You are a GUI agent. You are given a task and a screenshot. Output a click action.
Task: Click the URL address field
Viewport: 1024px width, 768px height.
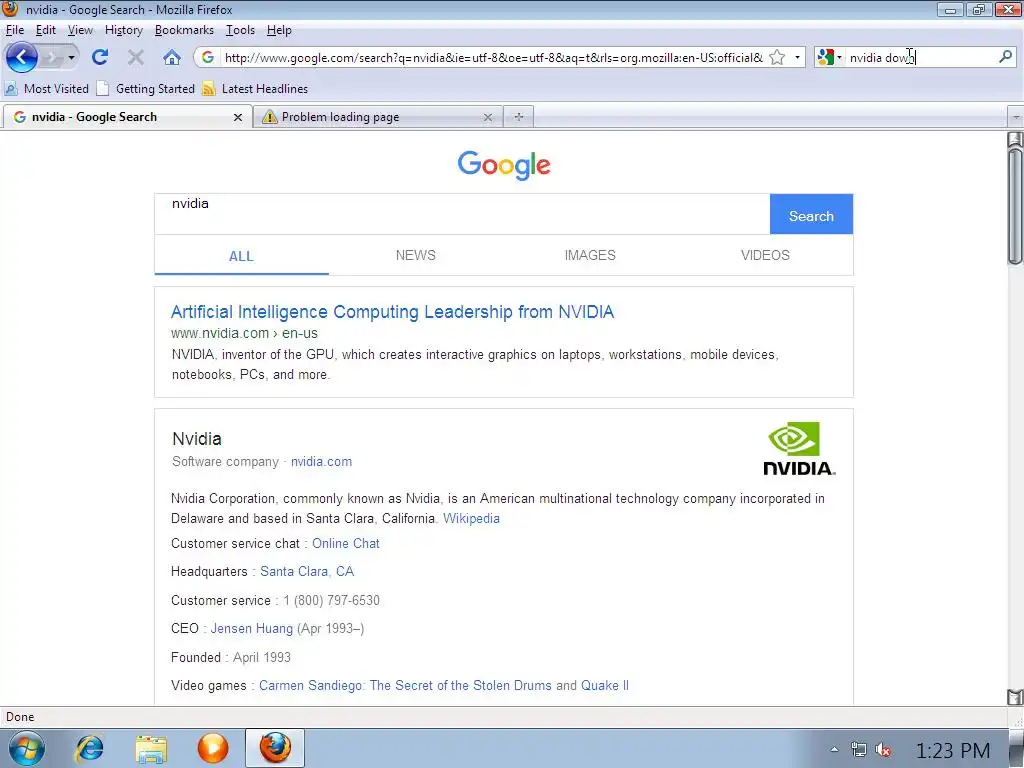tap(494, 57)
